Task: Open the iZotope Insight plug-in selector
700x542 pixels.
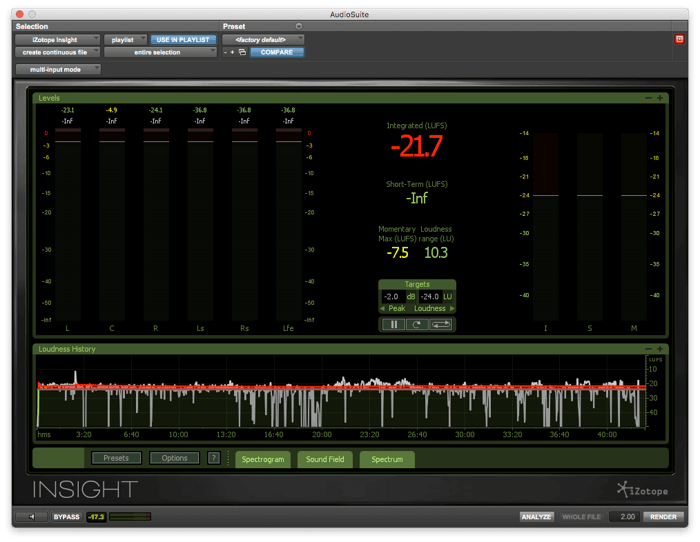Action: [58, 40]
